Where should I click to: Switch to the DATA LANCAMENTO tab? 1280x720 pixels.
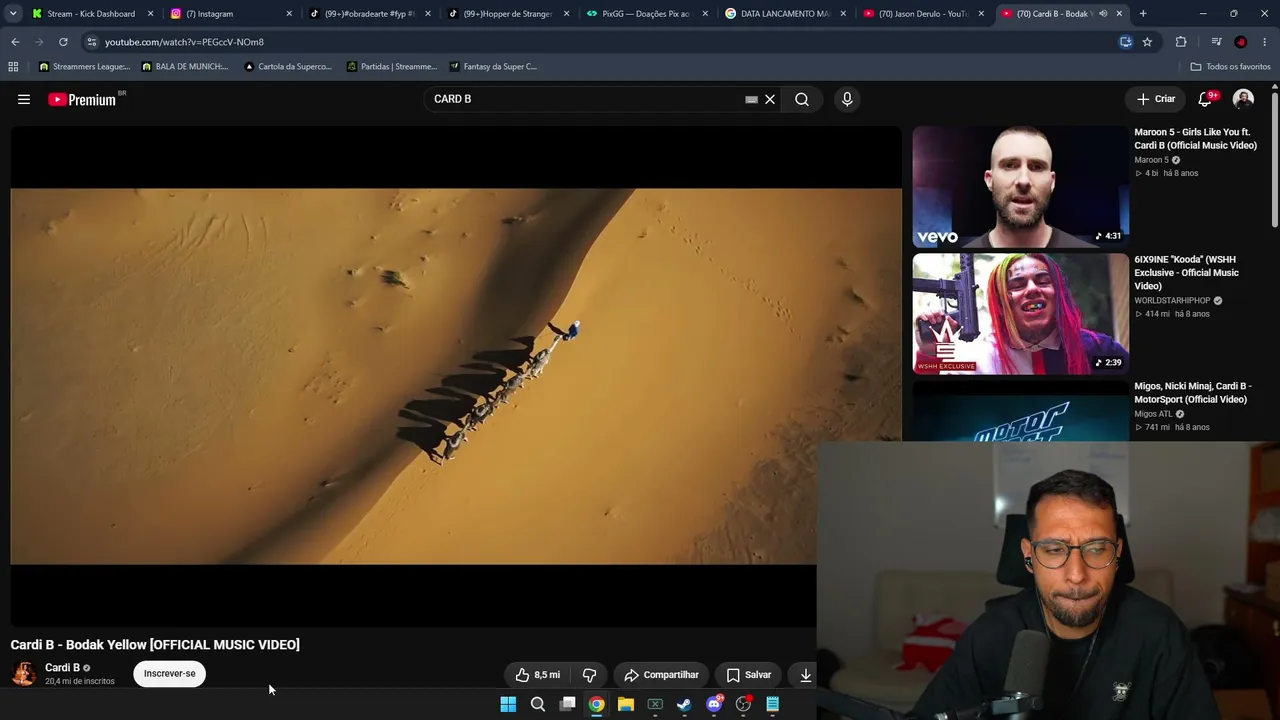tap(785, 14)
